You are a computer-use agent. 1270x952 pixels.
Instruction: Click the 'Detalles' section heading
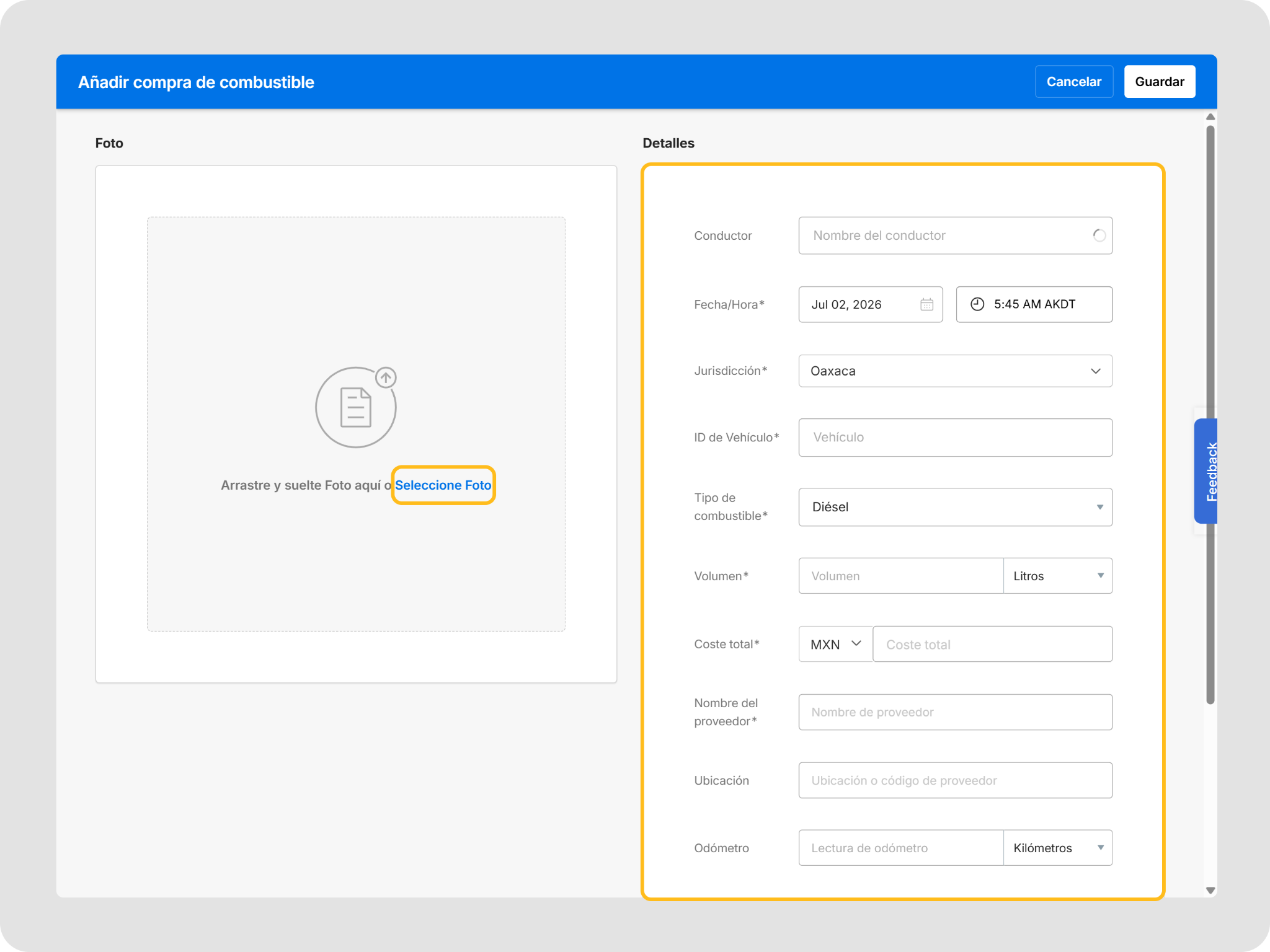coord(668,143)
